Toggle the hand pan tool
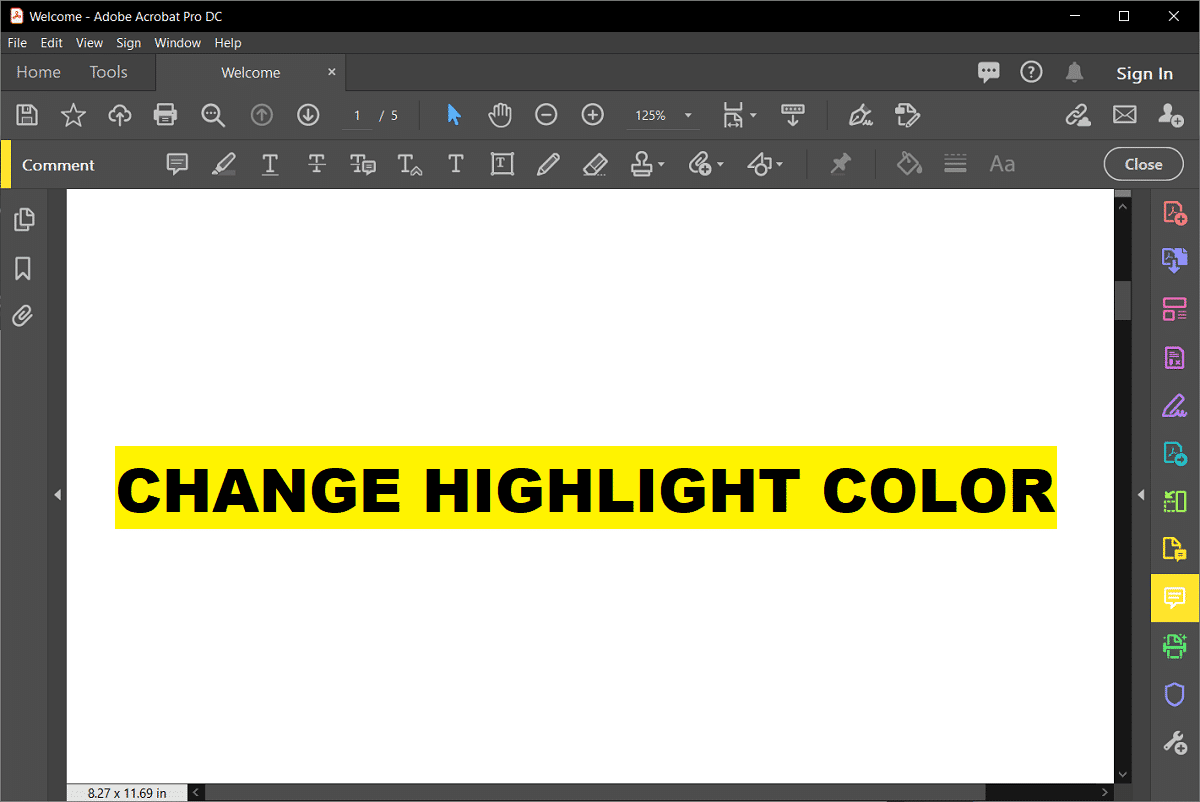The height and width of the screenshot is (802, 1200). (499, 114)
